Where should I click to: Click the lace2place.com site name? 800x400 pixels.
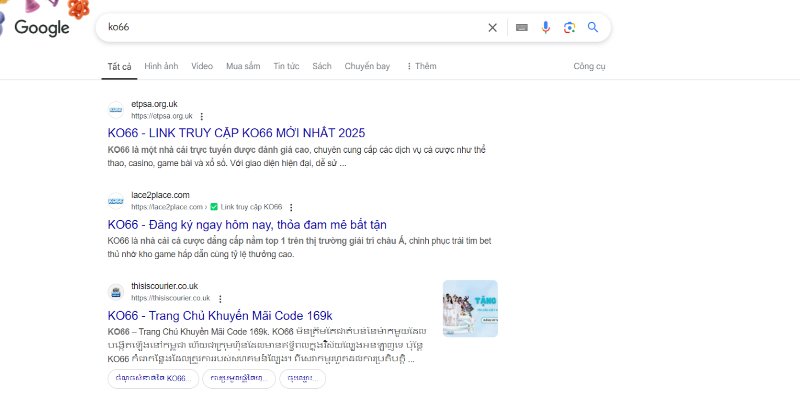click(x=160, y=195)
